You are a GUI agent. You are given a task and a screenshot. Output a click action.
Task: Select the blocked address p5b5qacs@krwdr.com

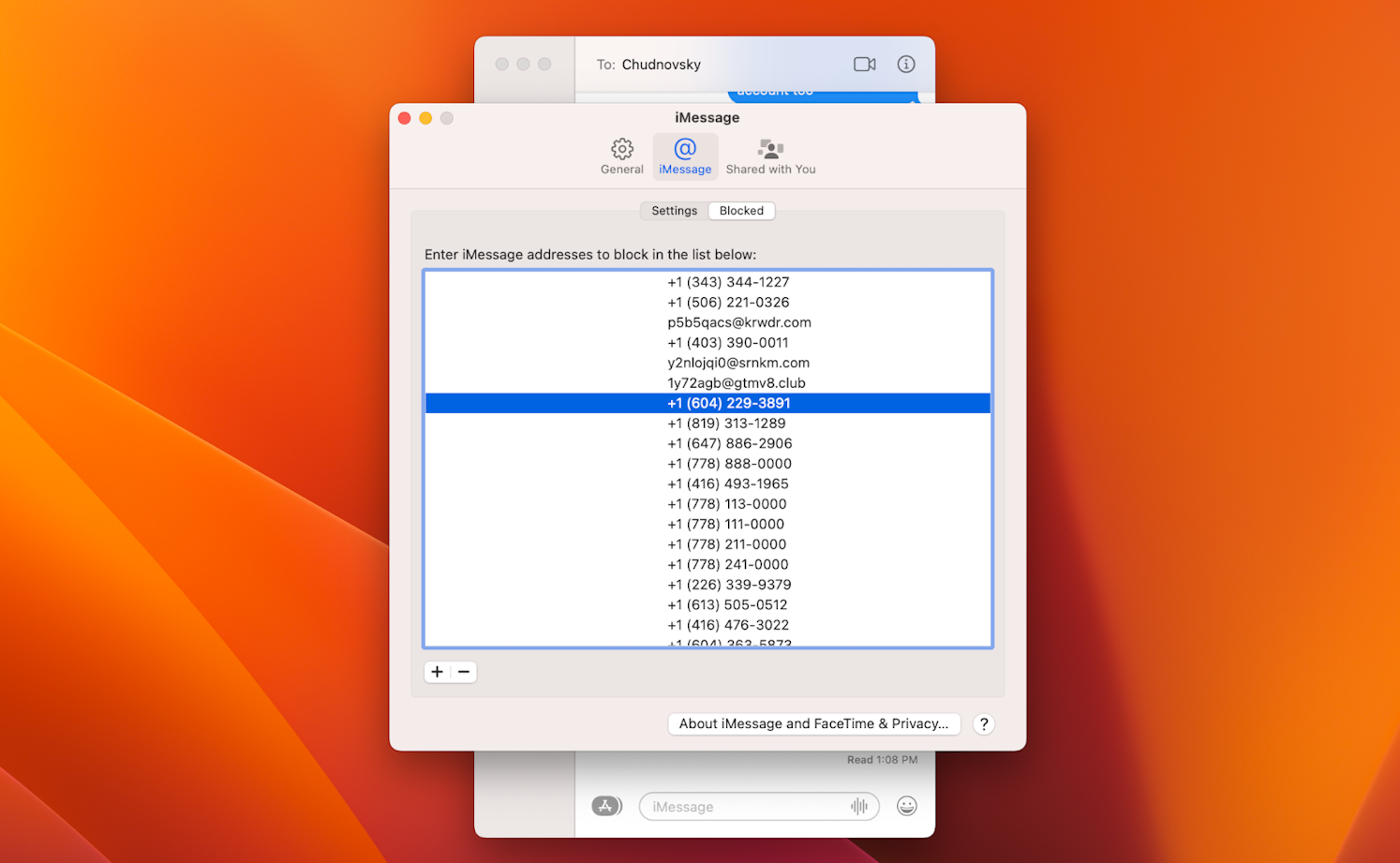pos(738,321)
